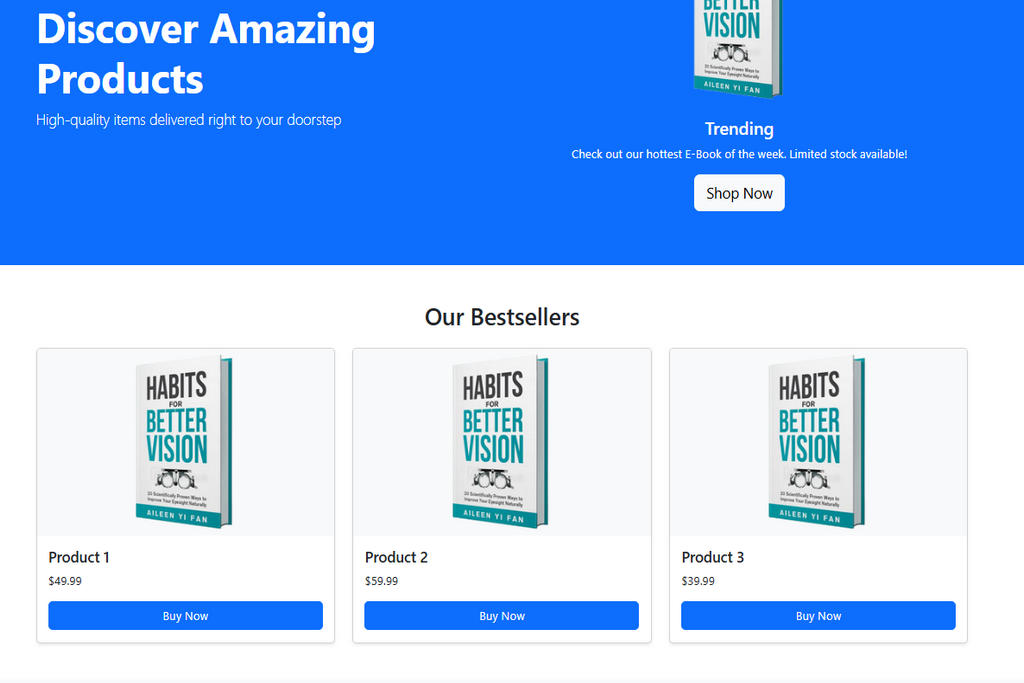Purchase Product 3 via Buy Now
This screenshot has height=683, width=1024.
[818, 616]
